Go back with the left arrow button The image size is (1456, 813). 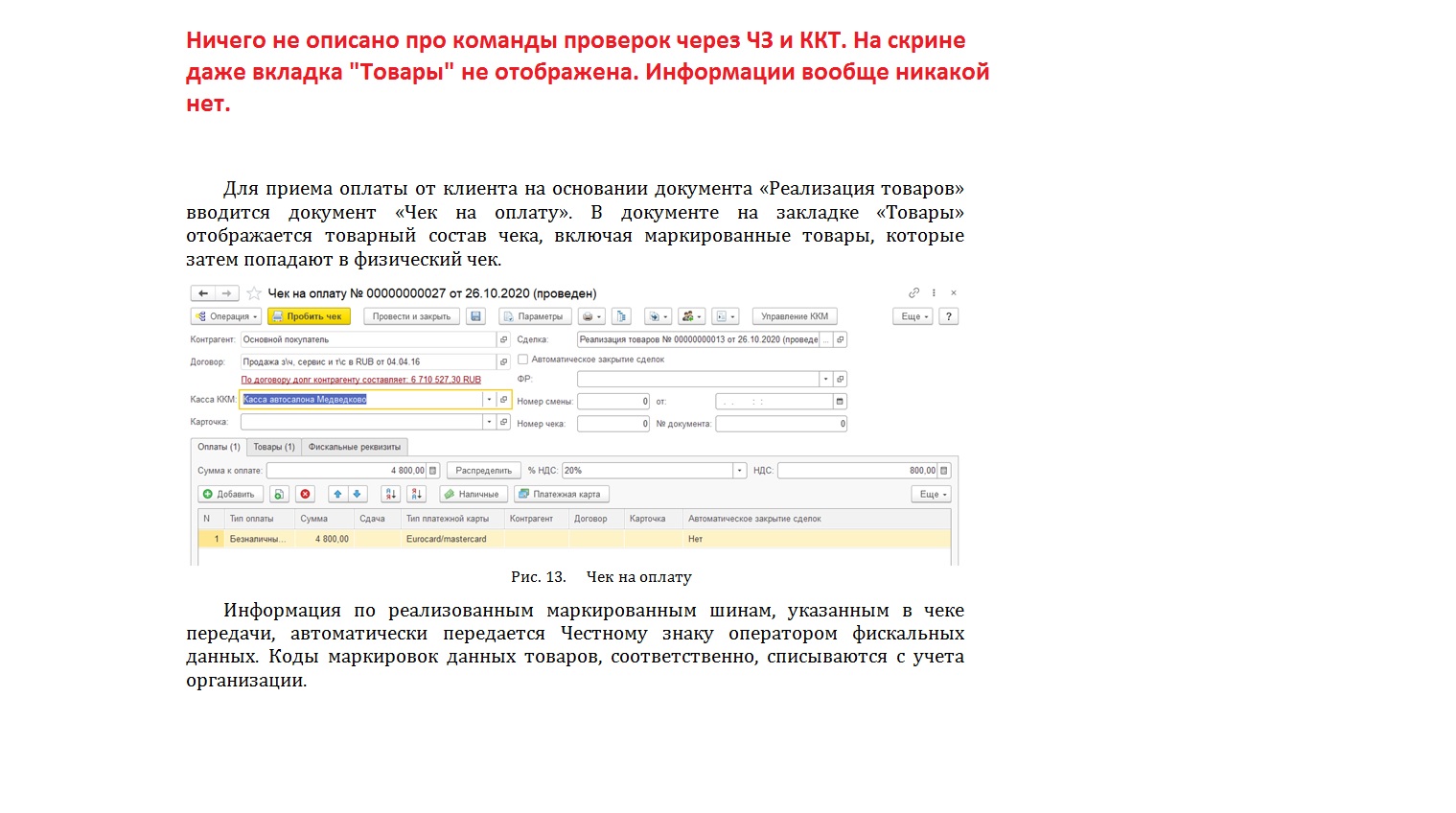coord(203,293)
